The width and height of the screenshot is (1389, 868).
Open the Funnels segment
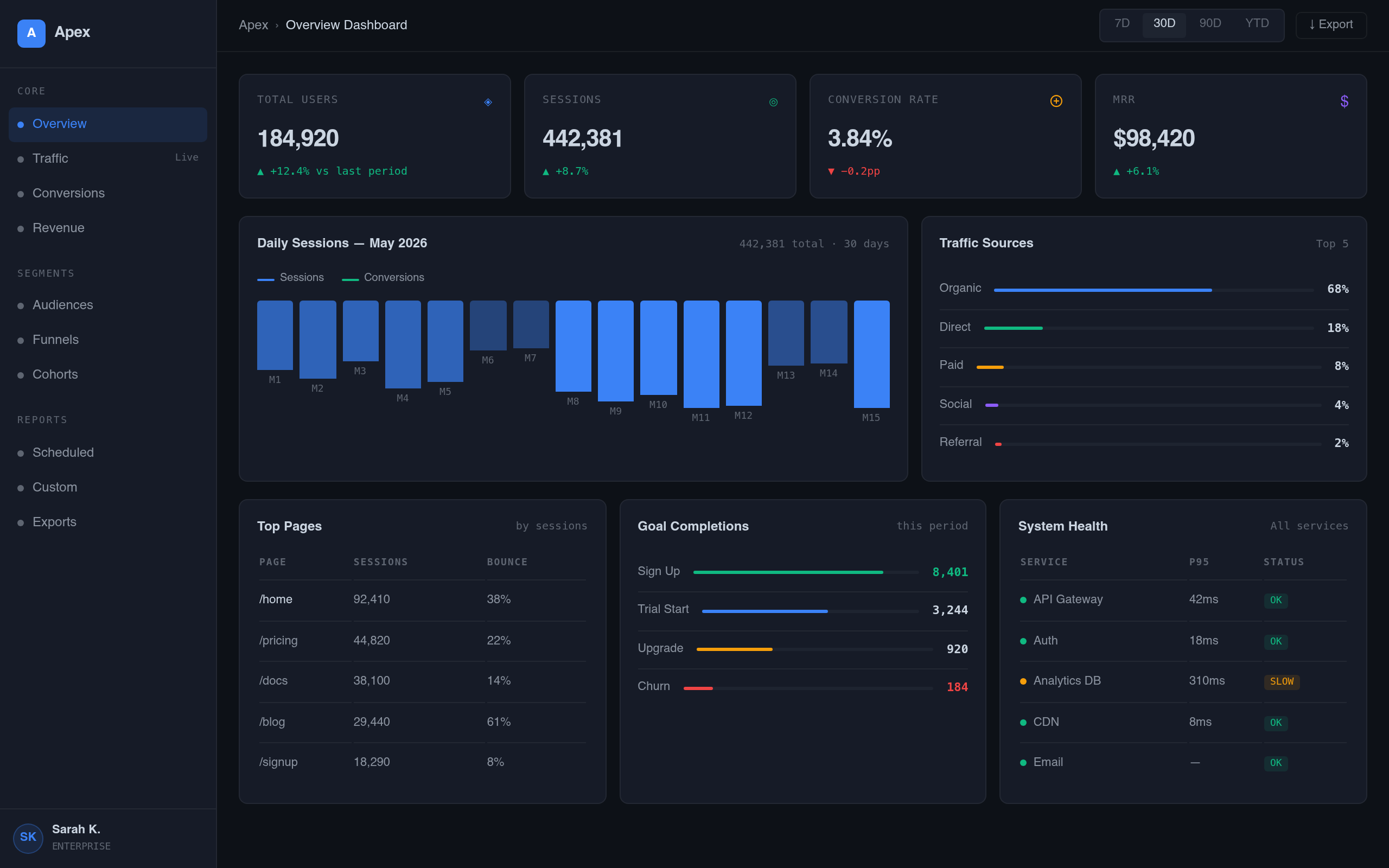coord(108,340)
